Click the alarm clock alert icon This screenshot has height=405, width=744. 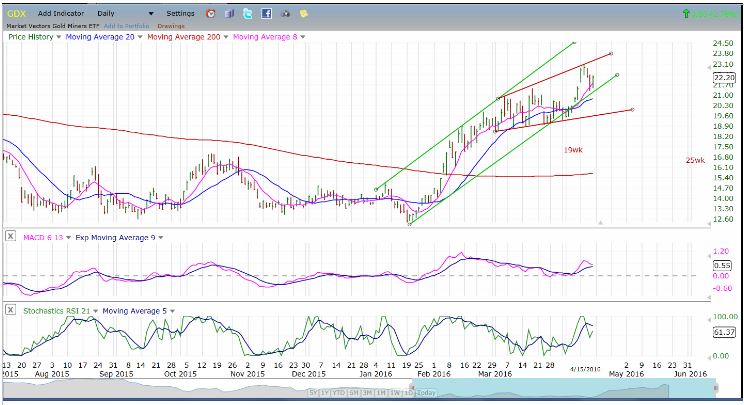(211, 14)
